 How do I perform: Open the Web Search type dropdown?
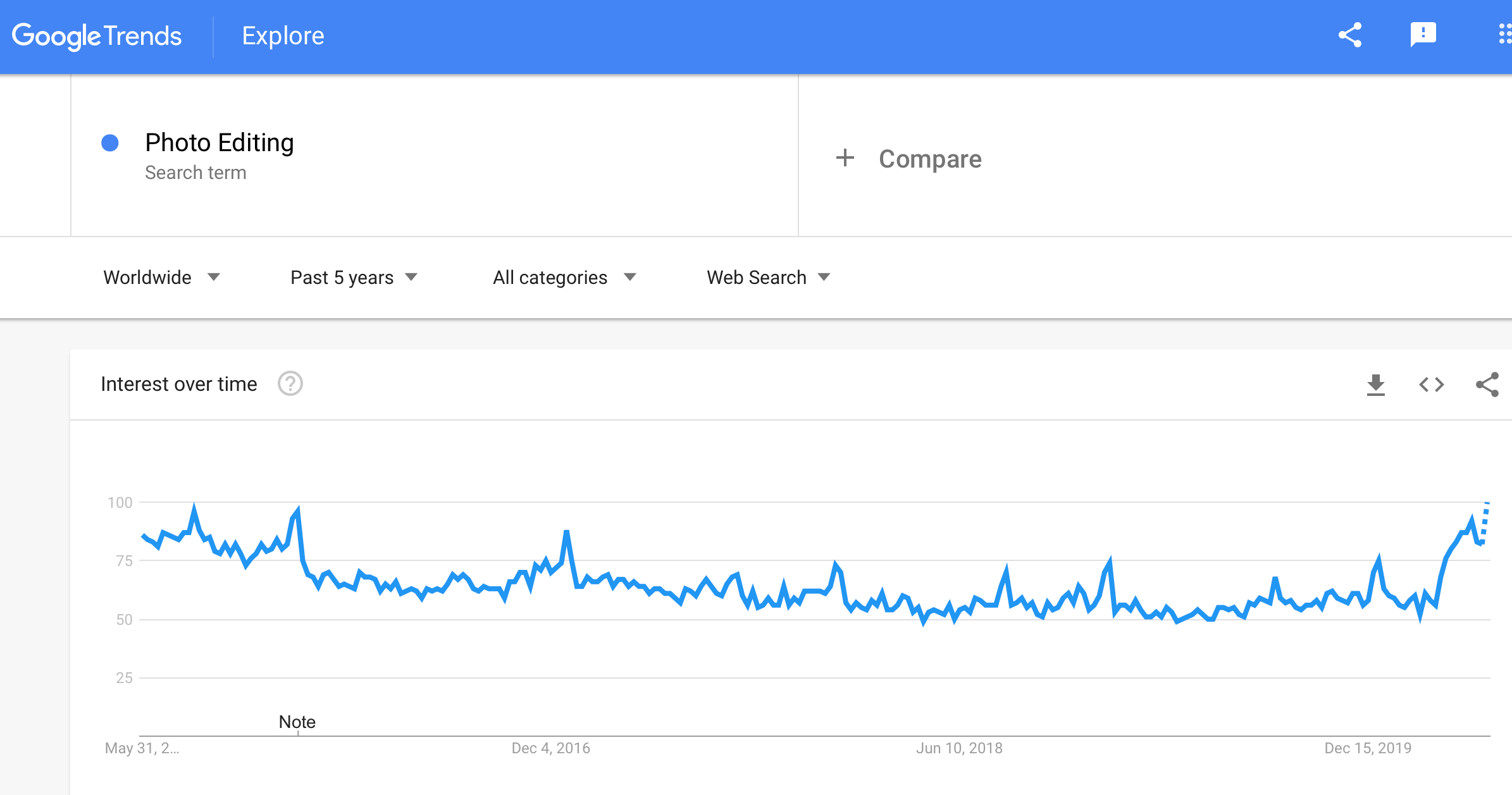coord(768,278)
